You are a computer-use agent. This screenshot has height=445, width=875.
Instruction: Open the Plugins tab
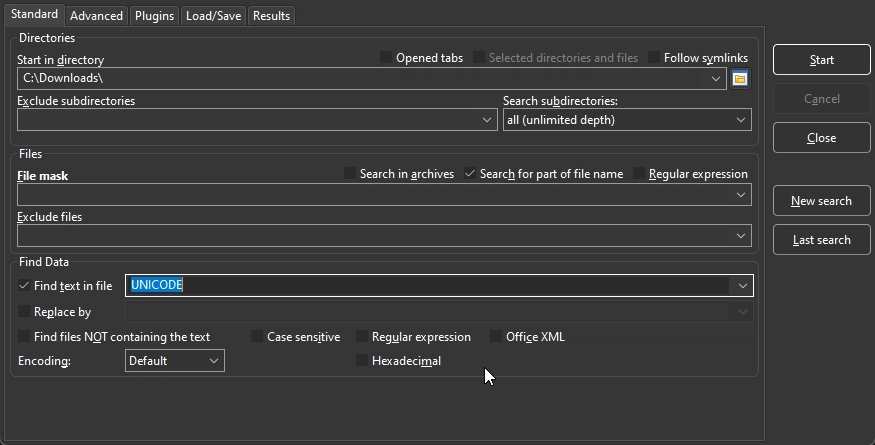coord(154,16)
